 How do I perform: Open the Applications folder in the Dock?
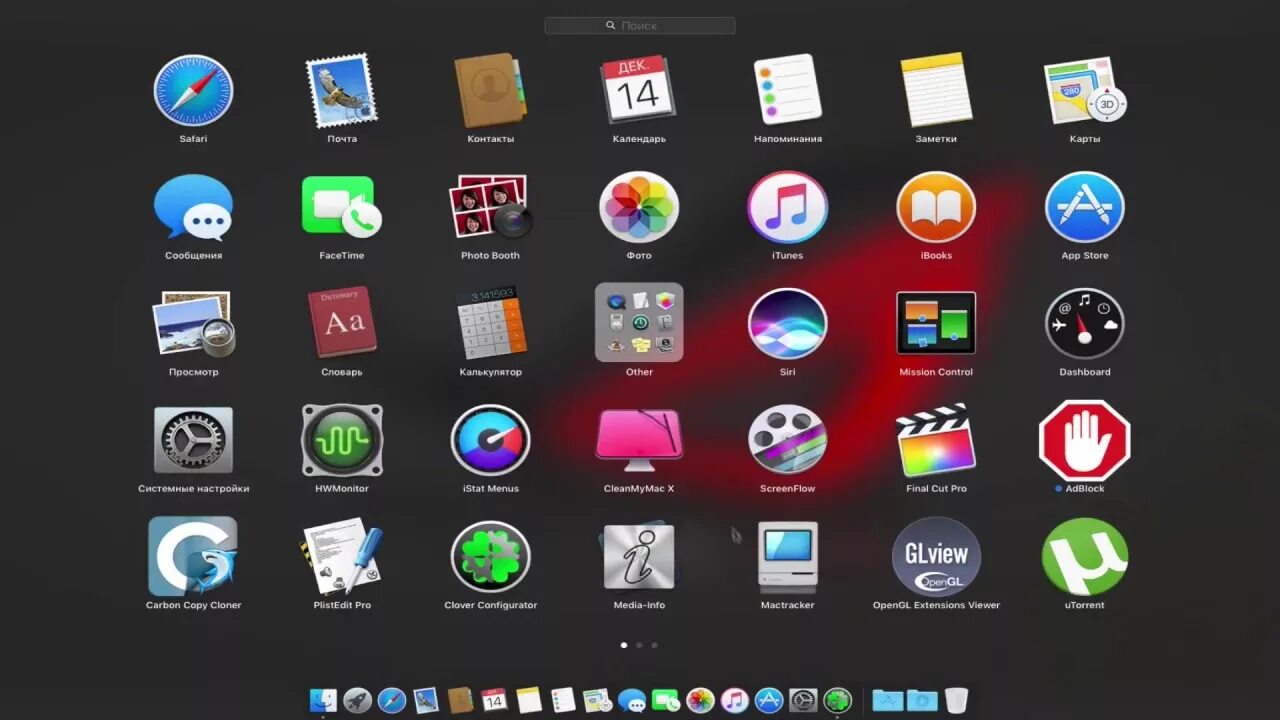(x=887, y=700)
